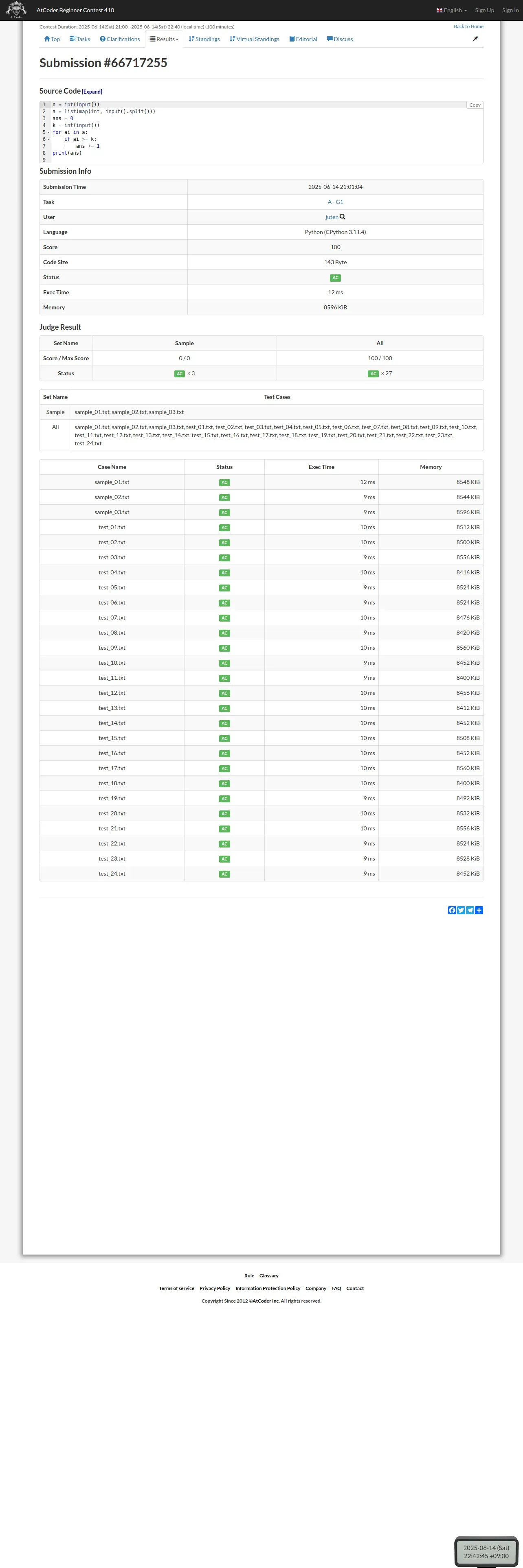Share on Facebook icon
The width and height of the screenshot is (523, 1568).
pos(452,910)
